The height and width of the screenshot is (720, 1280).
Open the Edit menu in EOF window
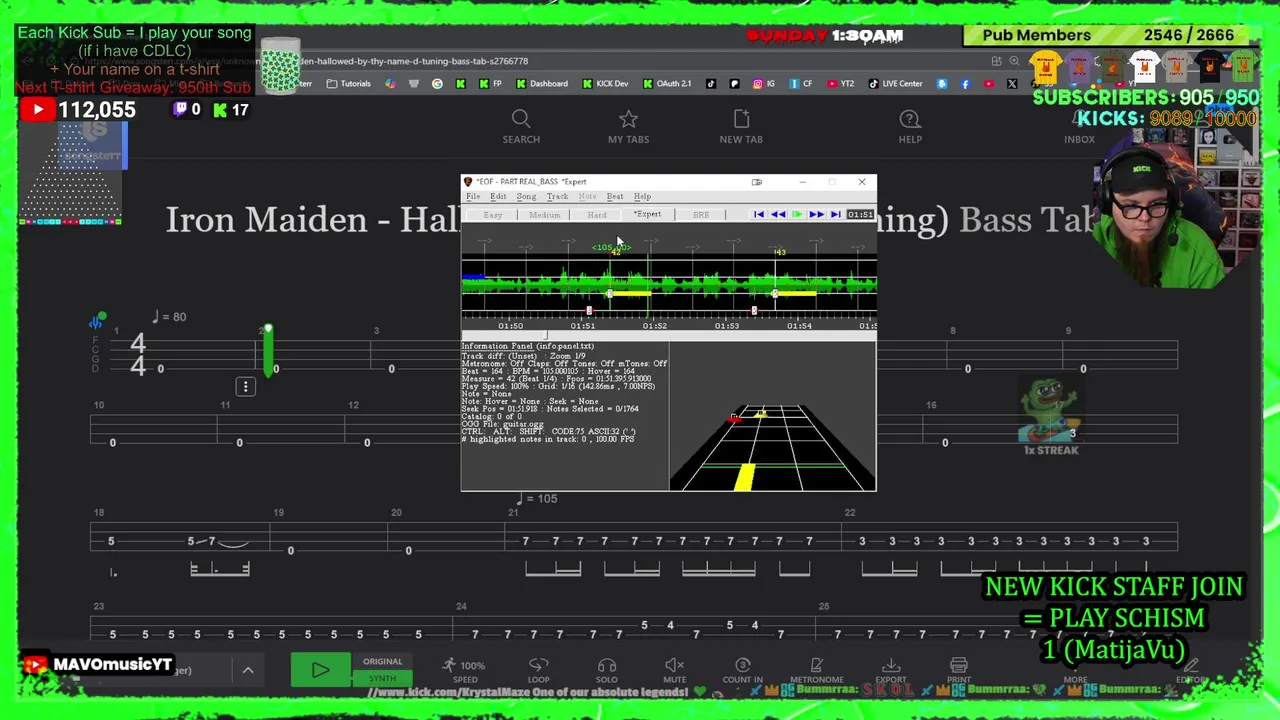498,197
